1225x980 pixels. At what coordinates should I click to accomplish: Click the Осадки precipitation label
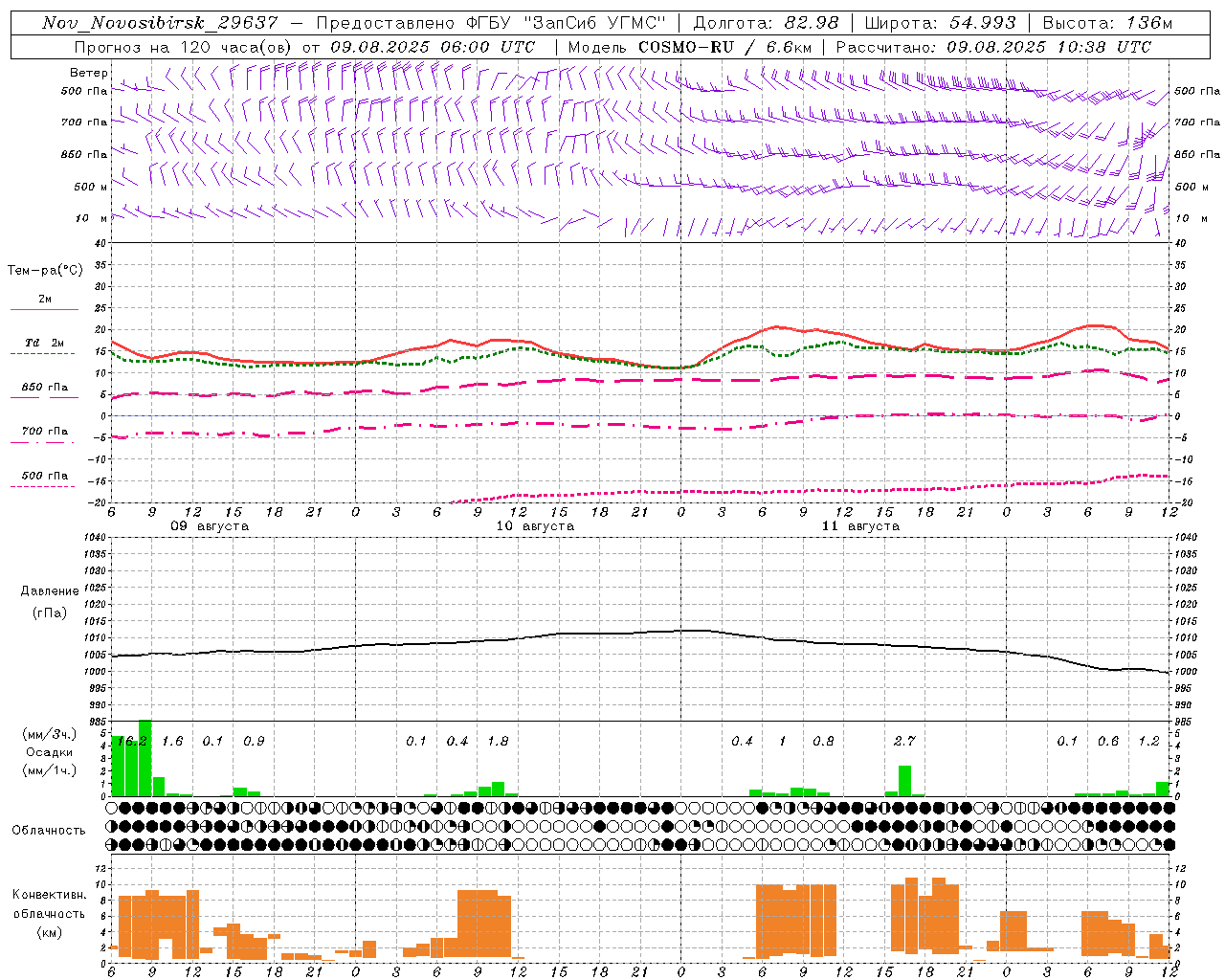click(x=50, y=752)
